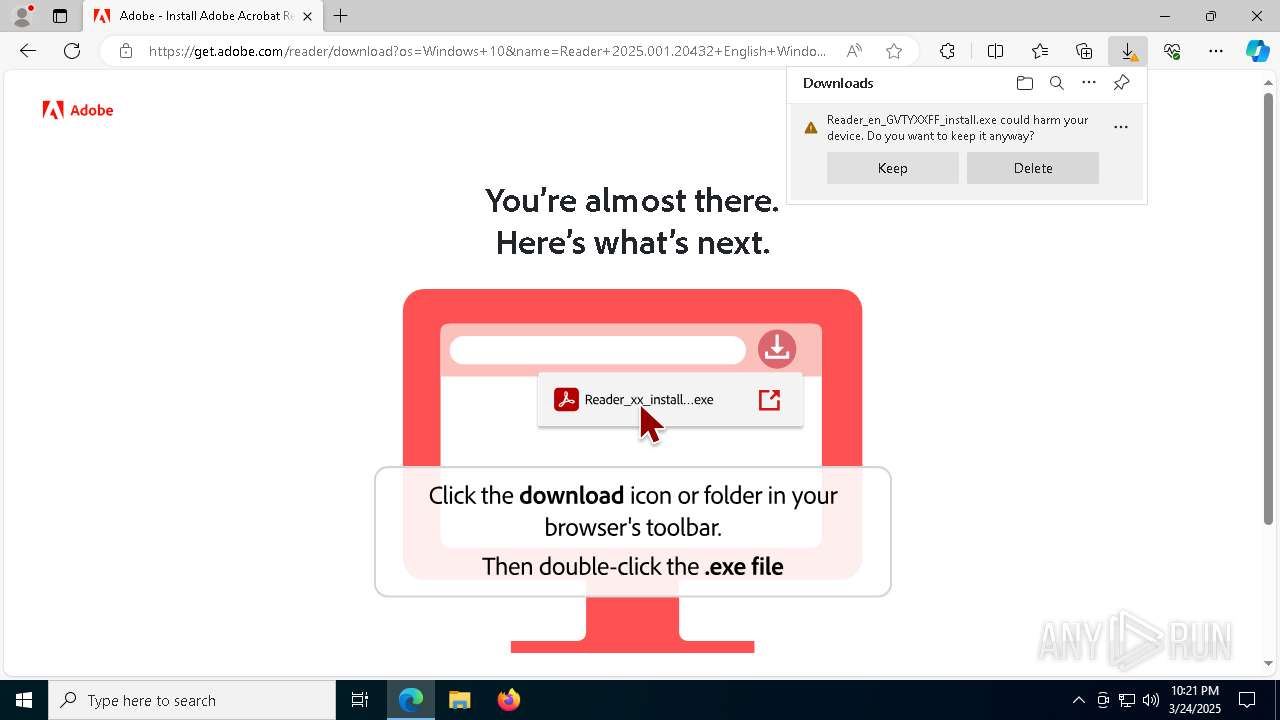Close the Adobe Acrobat Reader tab
The height and width of the screenshot is (720, 1280).
click(307, 16)
